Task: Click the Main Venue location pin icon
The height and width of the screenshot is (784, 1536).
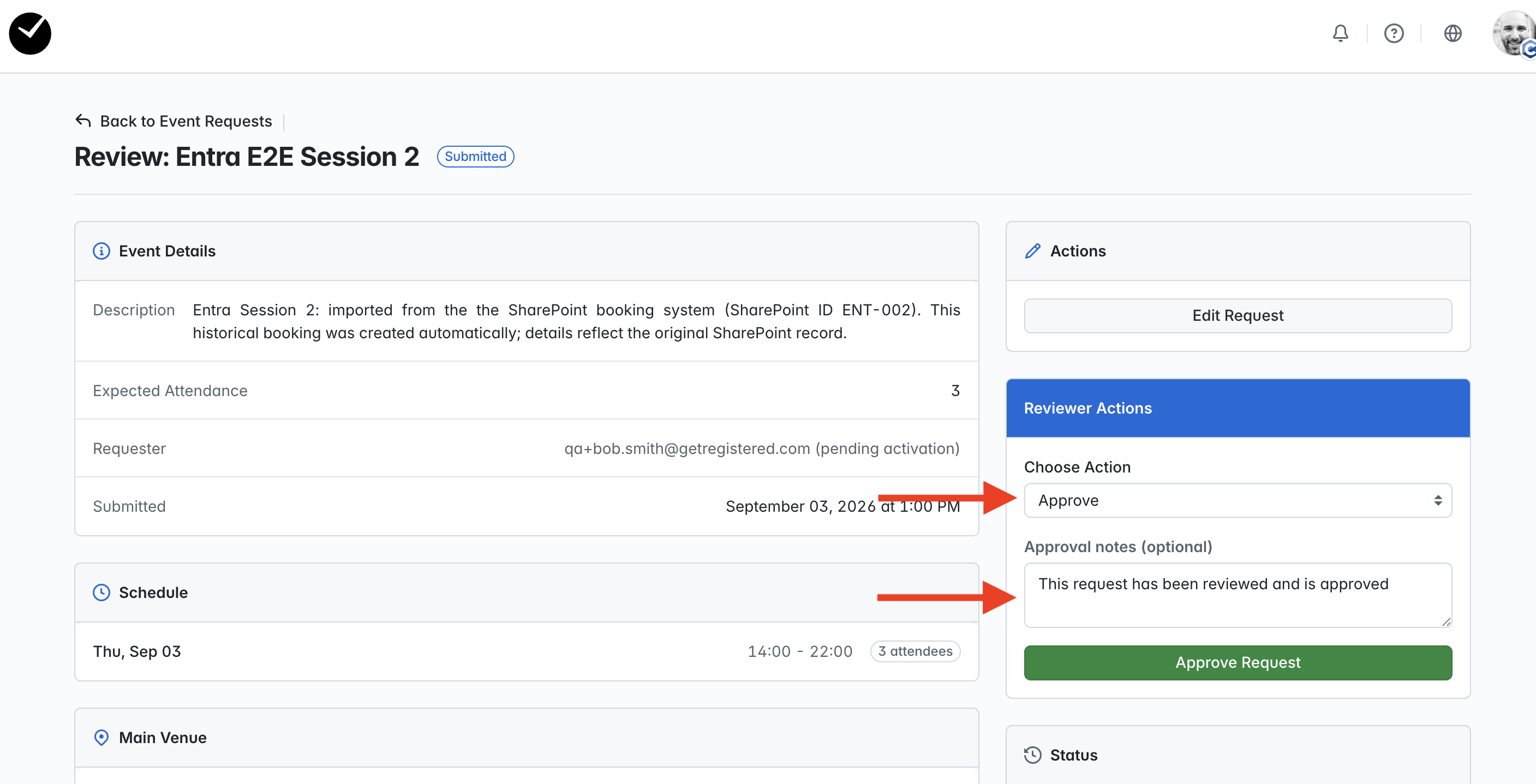Action: click(101, 738)
